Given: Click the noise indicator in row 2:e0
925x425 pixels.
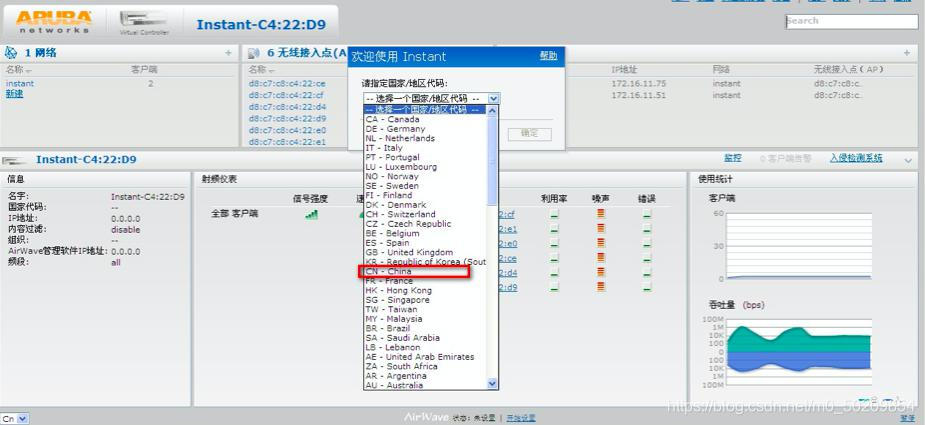Looking at the screenshot, I should (601, 243).
